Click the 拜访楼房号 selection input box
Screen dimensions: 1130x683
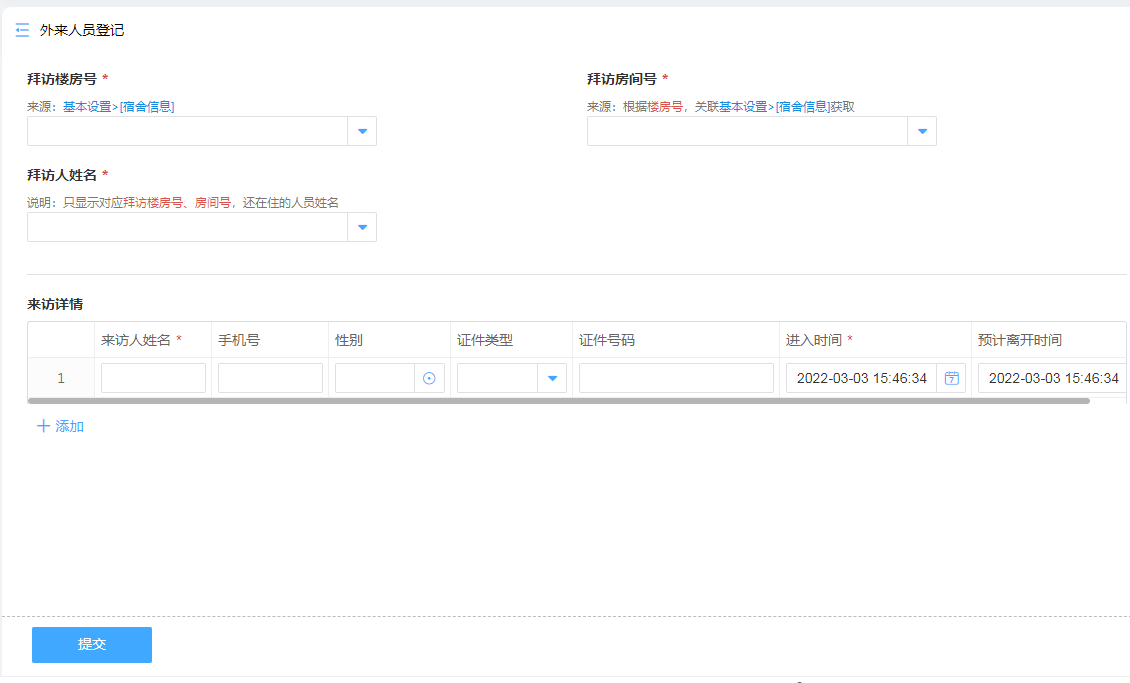(x=187, y=131)
